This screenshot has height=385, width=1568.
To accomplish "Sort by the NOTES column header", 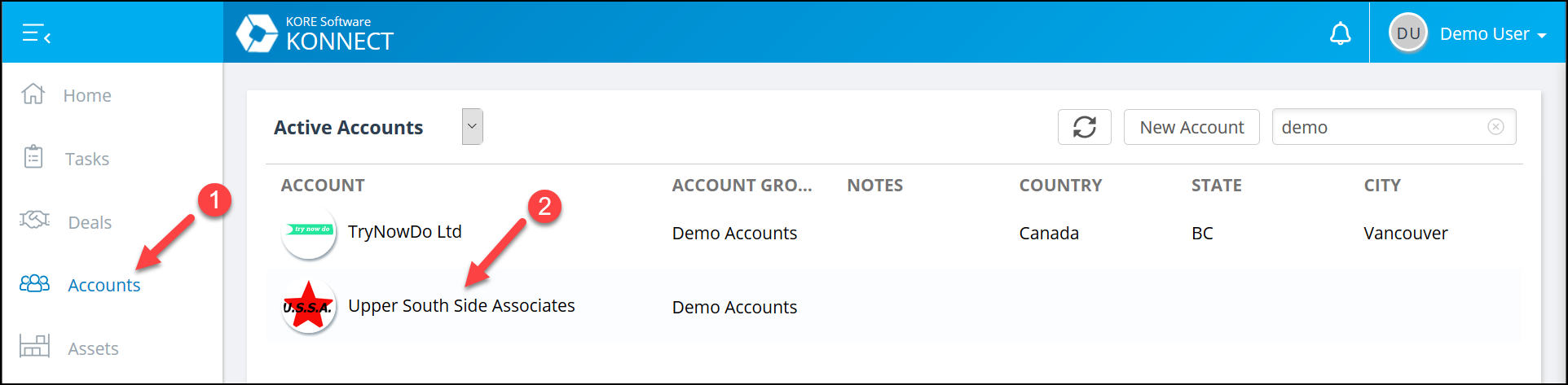I will click(874, 186).
